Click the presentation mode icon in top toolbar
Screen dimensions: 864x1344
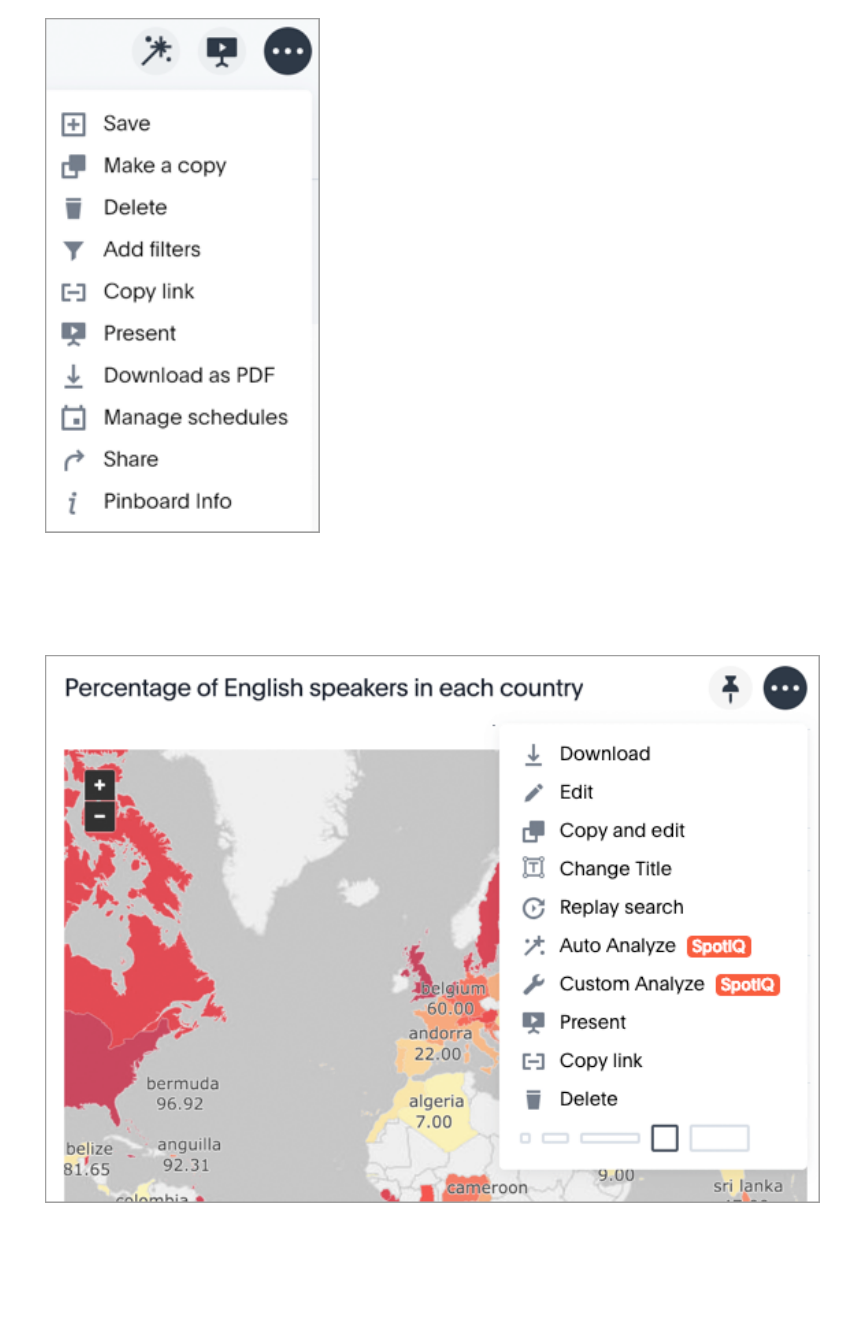click(x=221, y=51)
